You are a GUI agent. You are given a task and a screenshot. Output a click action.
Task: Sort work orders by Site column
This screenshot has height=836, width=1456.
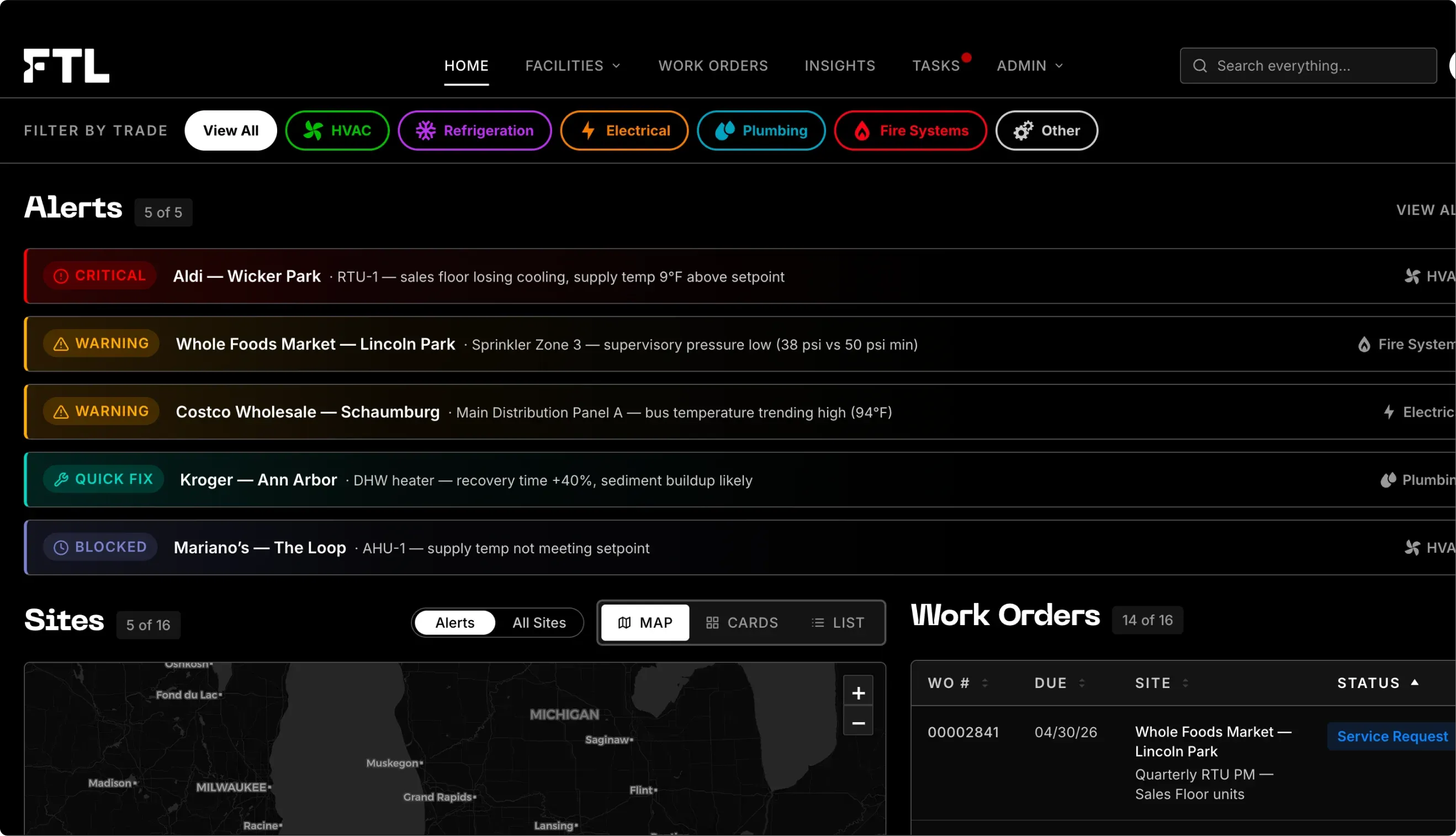tap(1162, 682)
